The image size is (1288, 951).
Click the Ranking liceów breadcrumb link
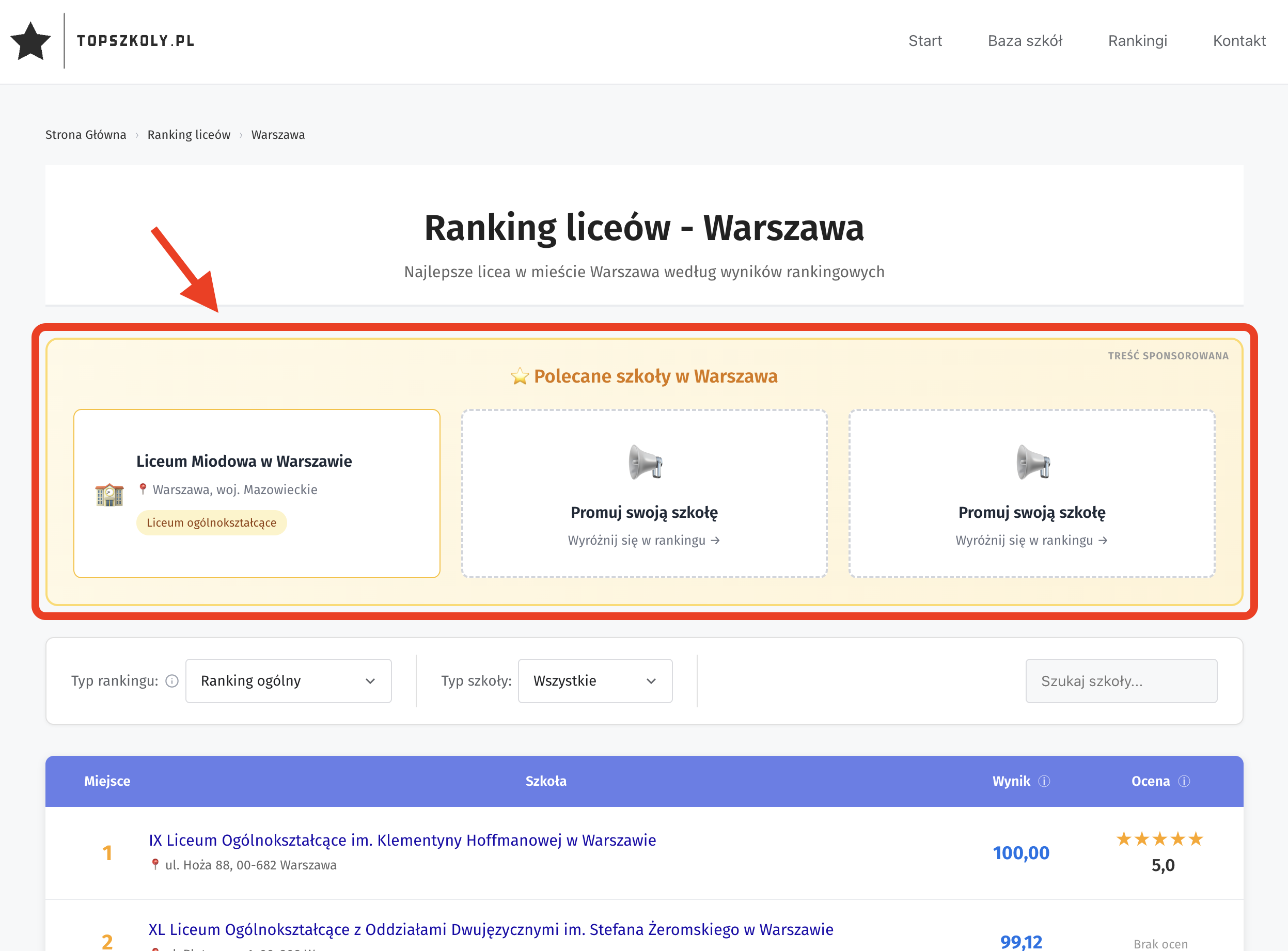point(189,135)
